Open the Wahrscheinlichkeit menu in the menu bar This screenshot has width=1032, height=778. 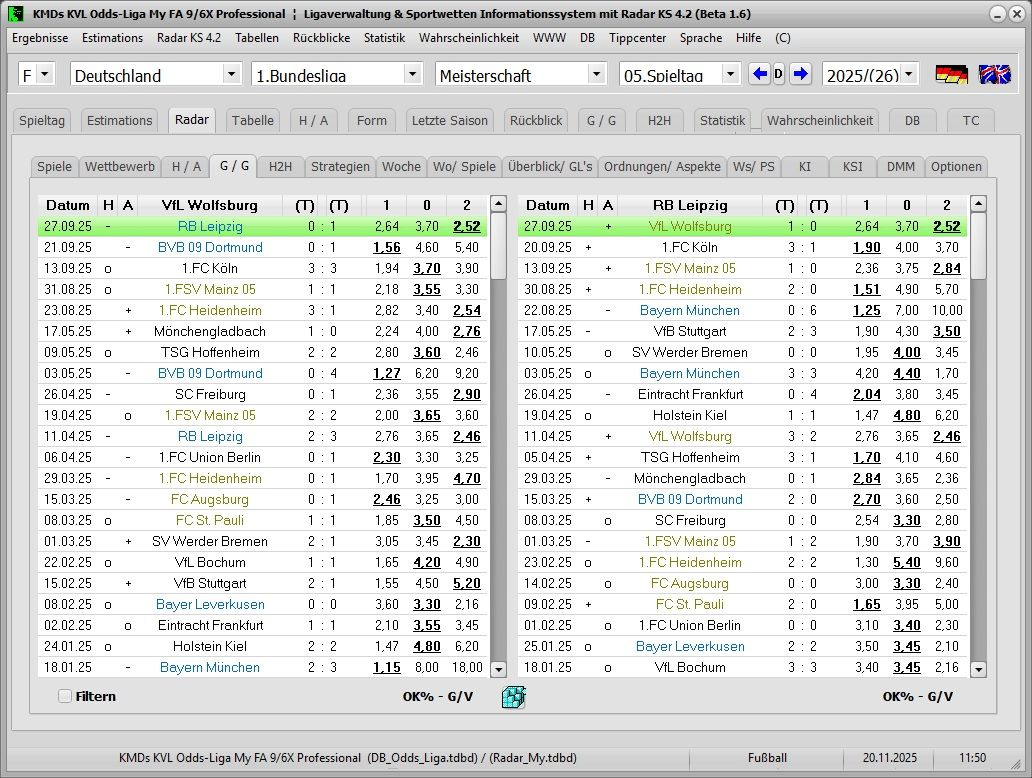click(468, 38)
